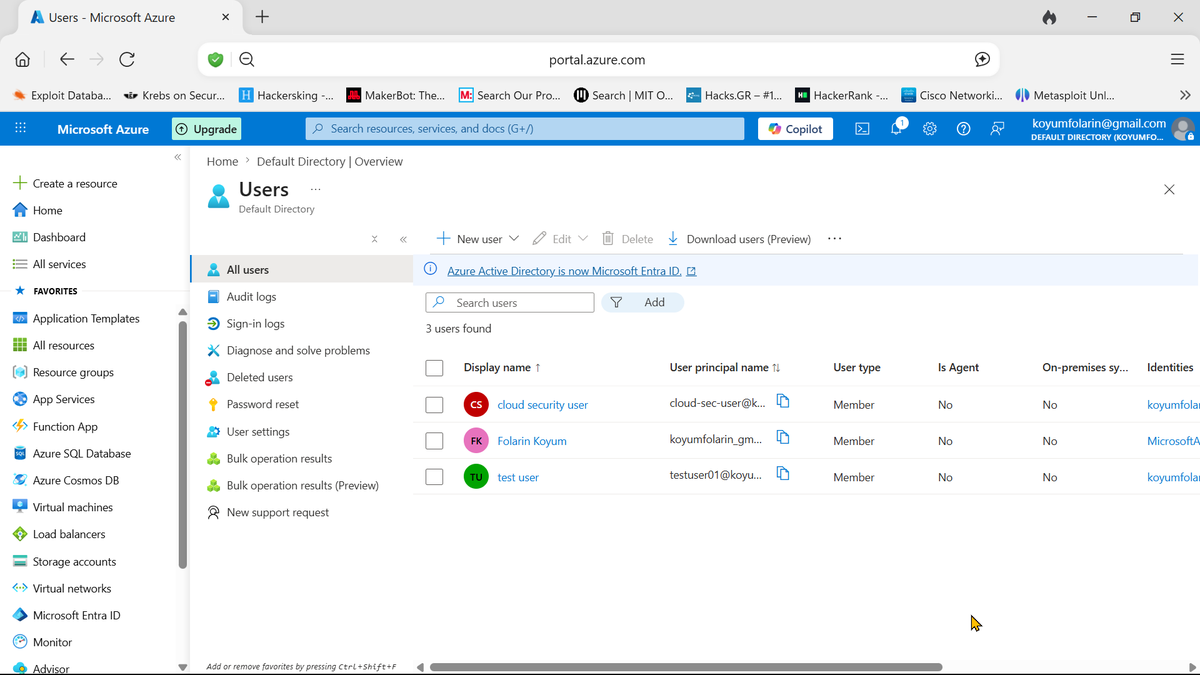Click the account avatar icon
This screenshot has width=1200, height=675.
1183,129
